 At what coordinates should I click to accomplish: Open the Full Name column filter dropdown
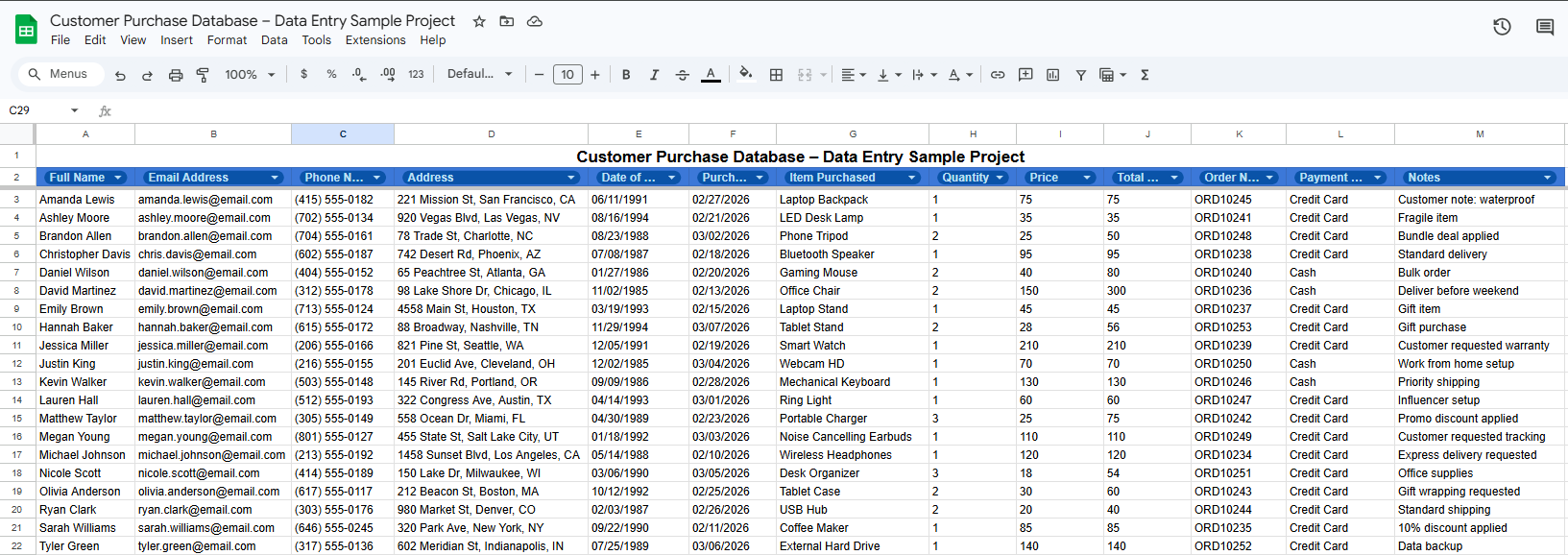[x=118, y=178]
